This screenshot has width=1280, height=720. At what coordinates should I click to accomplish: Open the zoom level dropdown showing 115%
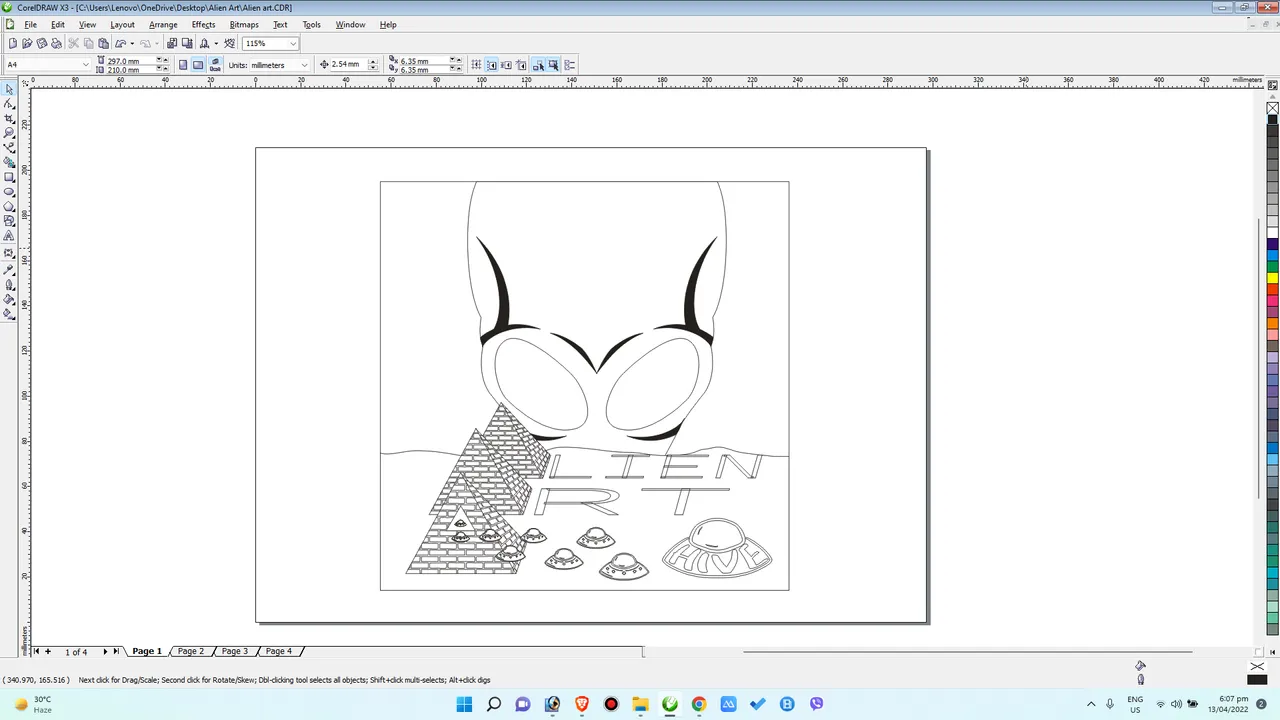pyautogui.click(x=292, y=44)
